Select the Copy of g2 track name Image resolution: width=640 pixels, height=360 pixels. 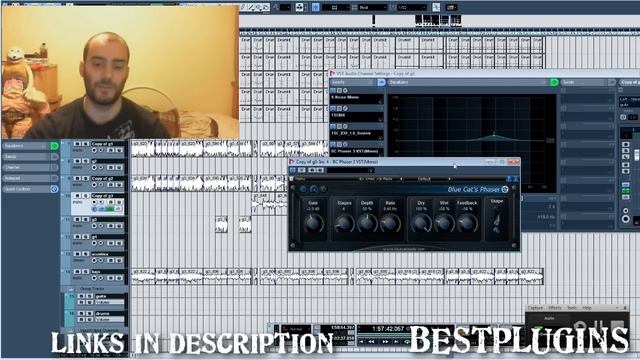107,179
